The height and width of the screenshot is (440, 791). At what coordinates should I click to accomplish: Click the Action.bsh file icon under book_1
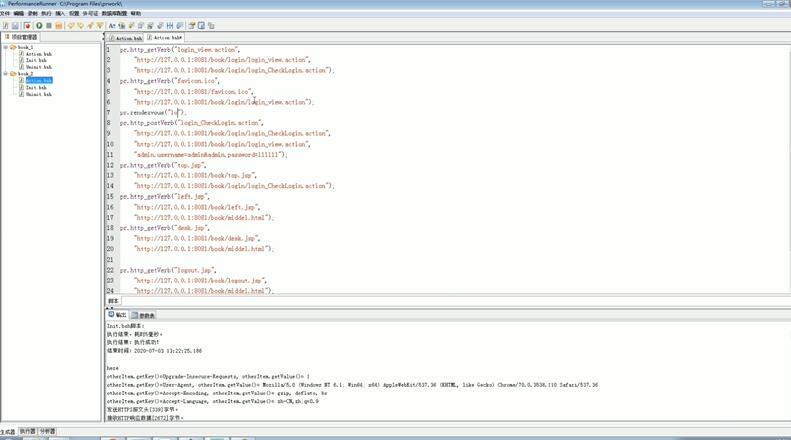[22, 54]
